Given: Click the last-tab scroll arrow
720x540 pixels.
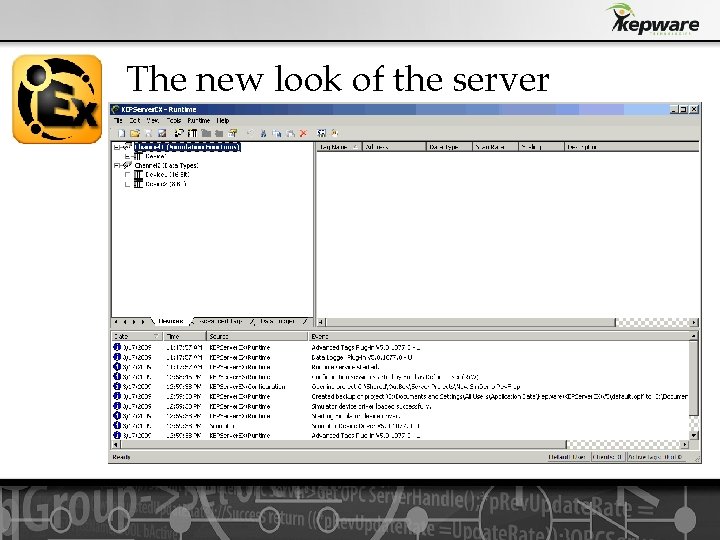Looking at the screenshot, I should 143,322.
